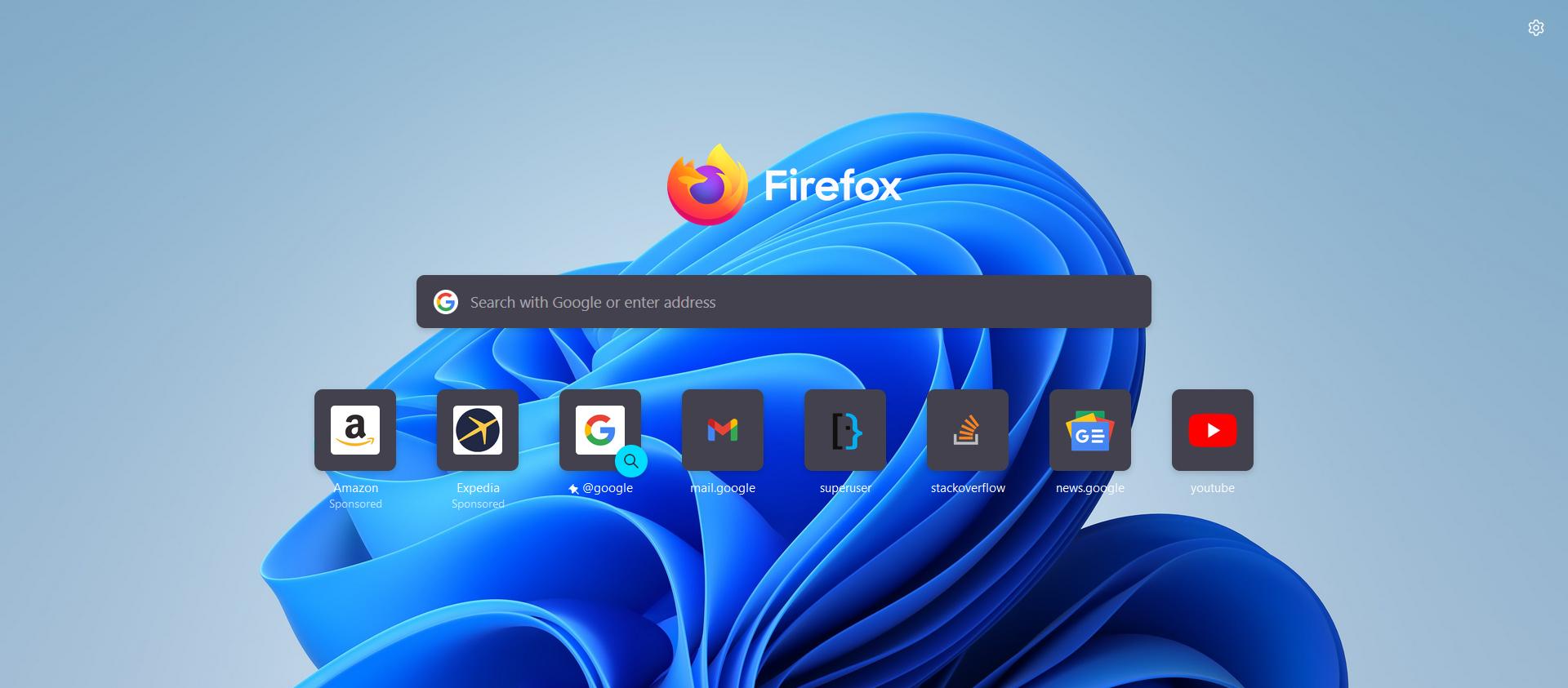Click the superuser label text

pos(845,488)
